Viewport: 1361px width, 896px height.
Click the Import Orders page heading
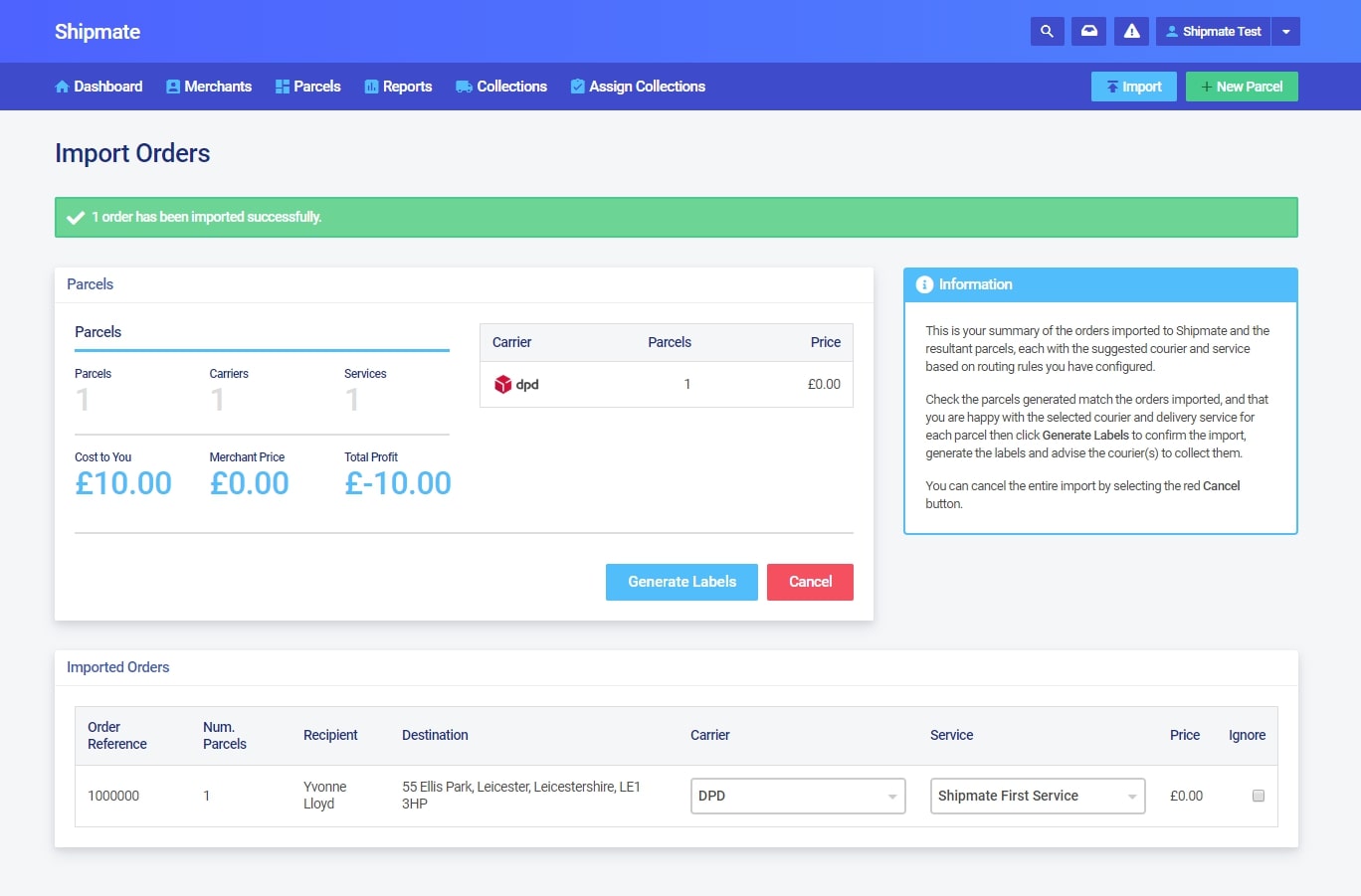132,153
